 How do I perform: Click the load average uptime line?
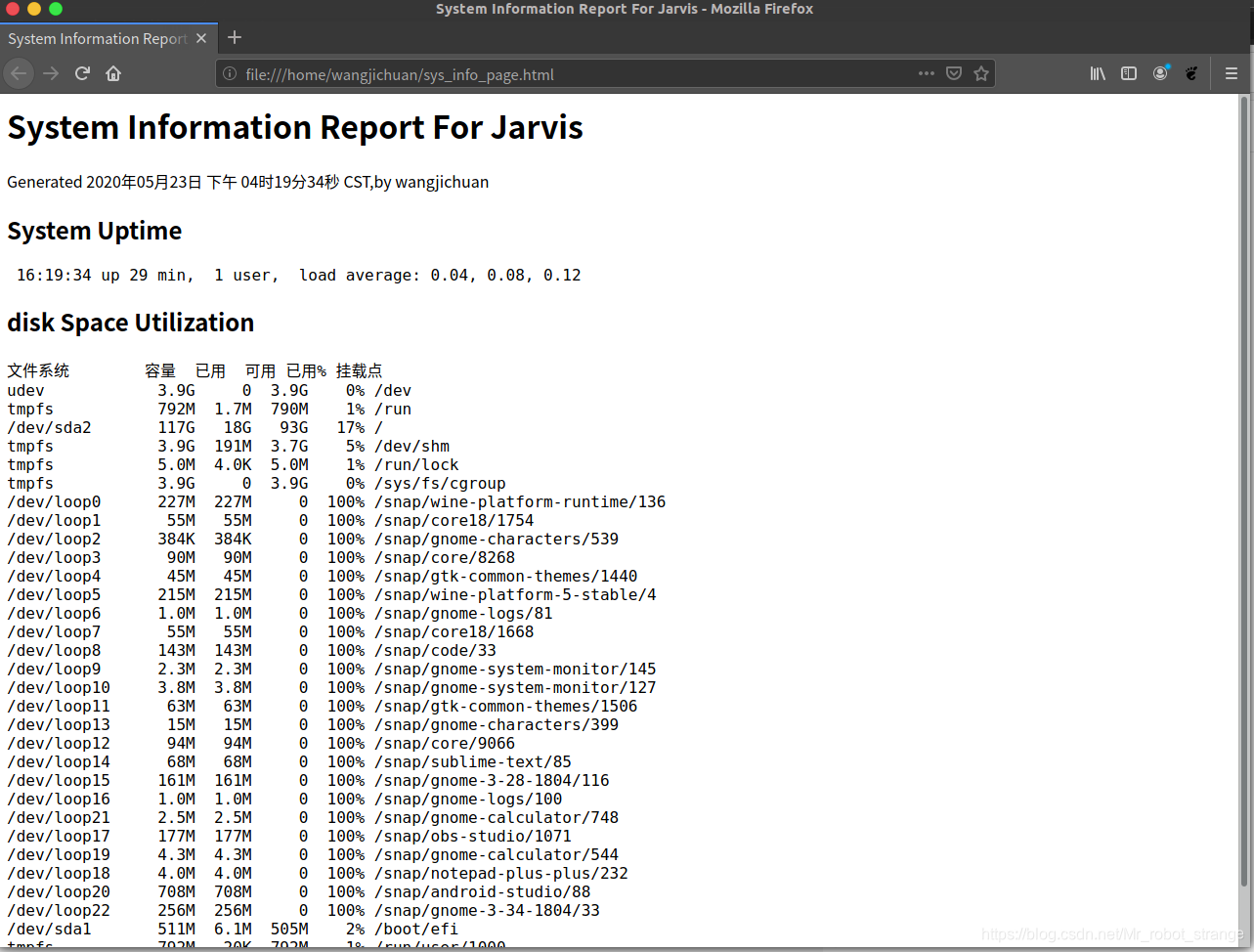pyautogui.click(x=299, y=276)
